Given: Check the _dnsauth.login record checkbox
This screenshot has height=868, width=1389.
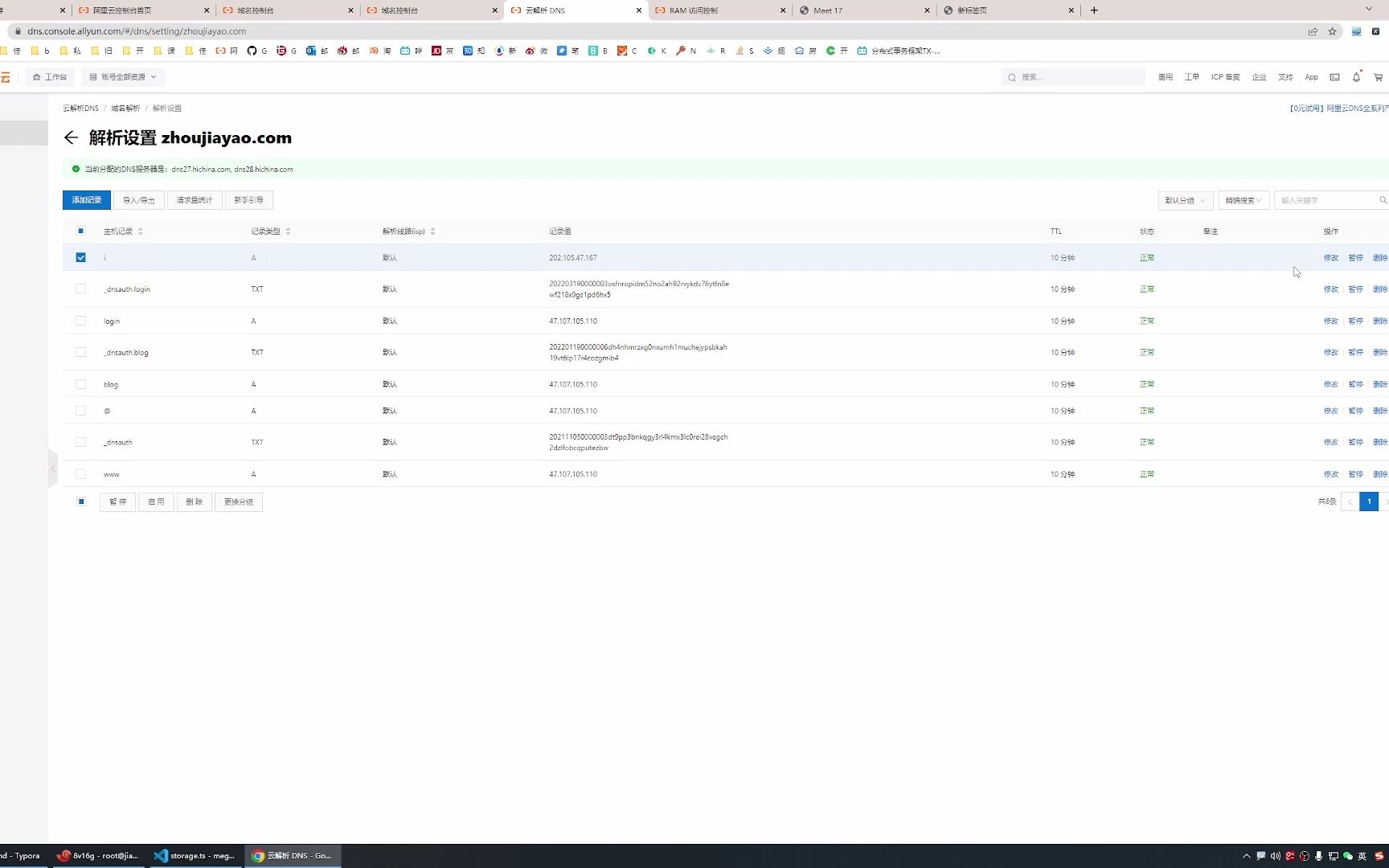Looking at the screenshot, I should click(80, 289).
